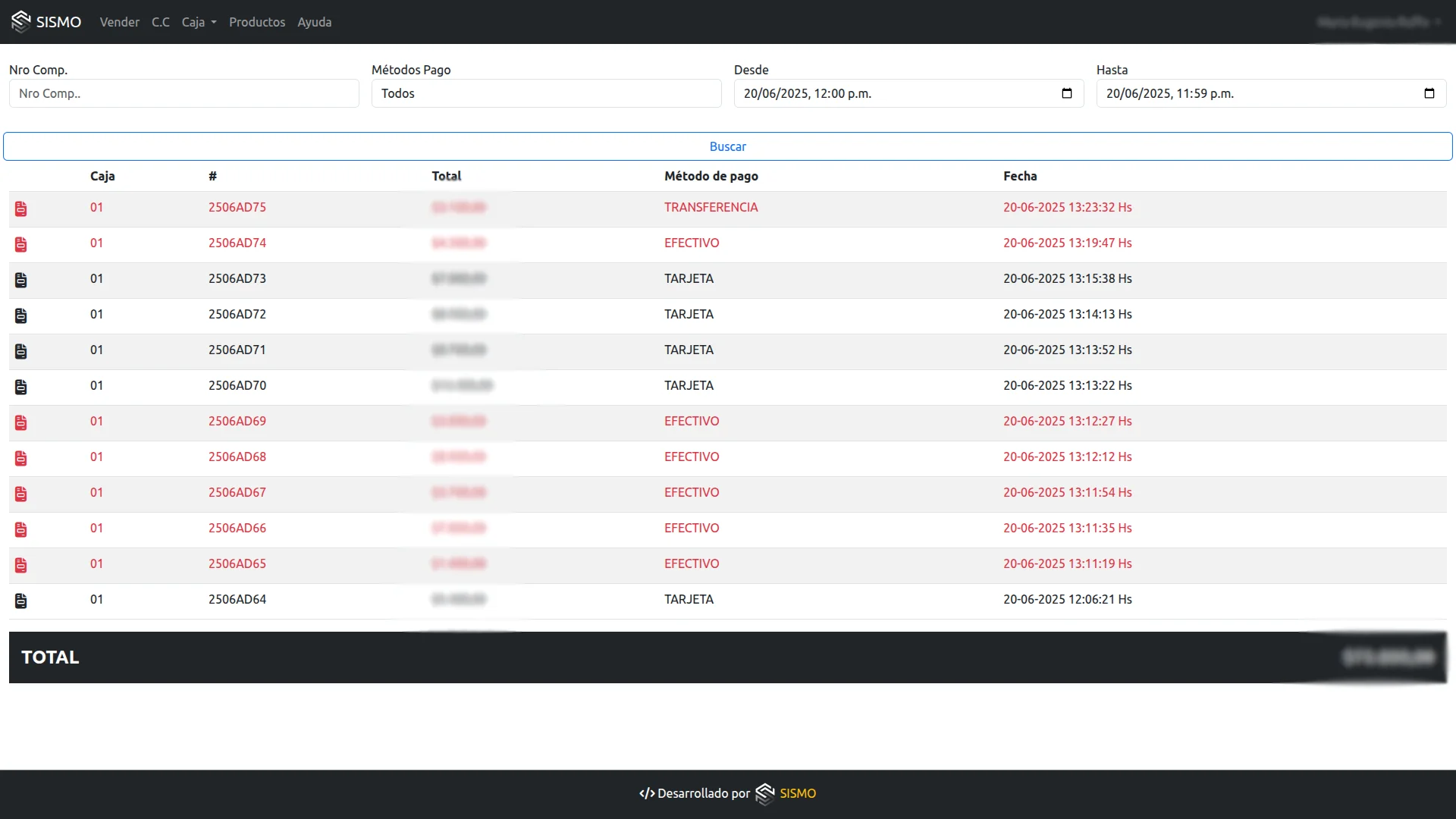The width and height of the screenshot is (1456, 819).
Task: Open receipt icon for comprobante 2506AD73
Action: point(21,280)
